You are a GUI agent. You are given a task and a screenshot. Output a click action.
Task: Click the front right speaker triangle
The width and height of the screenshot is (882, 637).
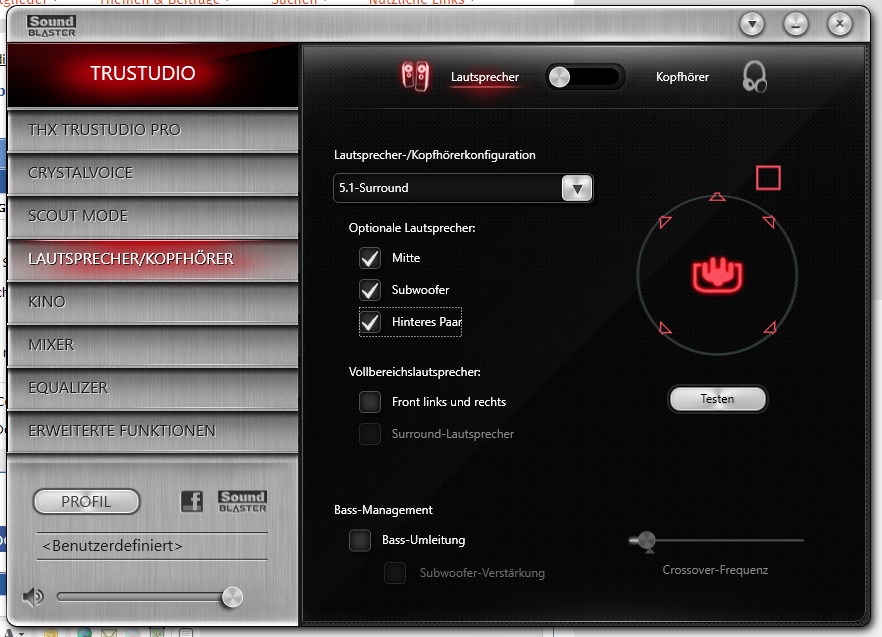point(769,221)
